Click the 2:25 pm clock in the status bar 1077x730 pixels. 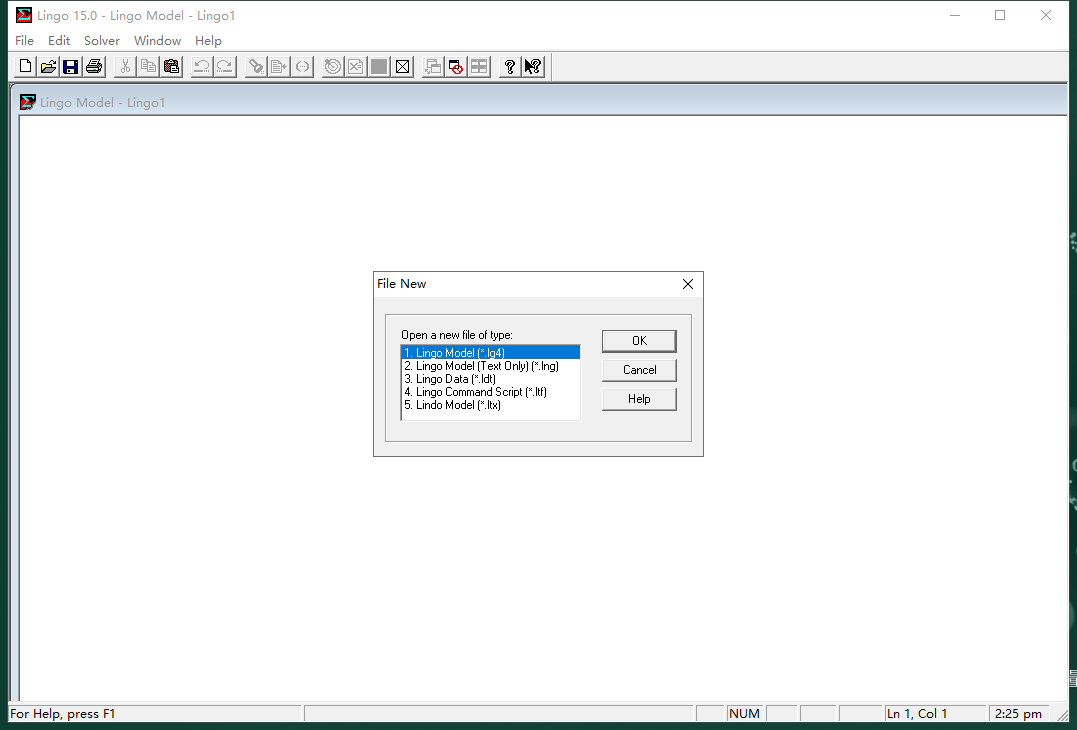(1019, 714)
